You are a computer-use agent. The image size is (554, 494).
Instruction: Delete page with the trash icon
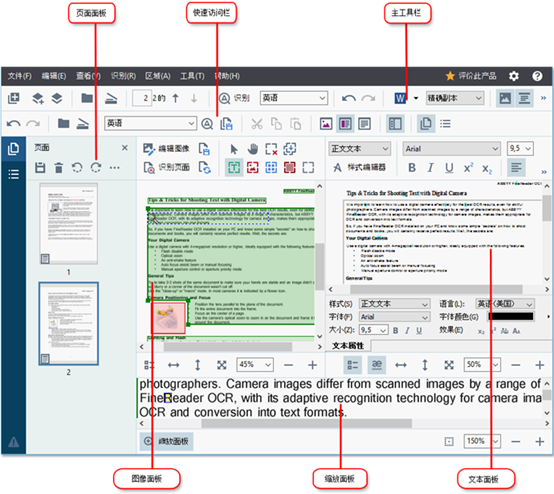point(59,167)
